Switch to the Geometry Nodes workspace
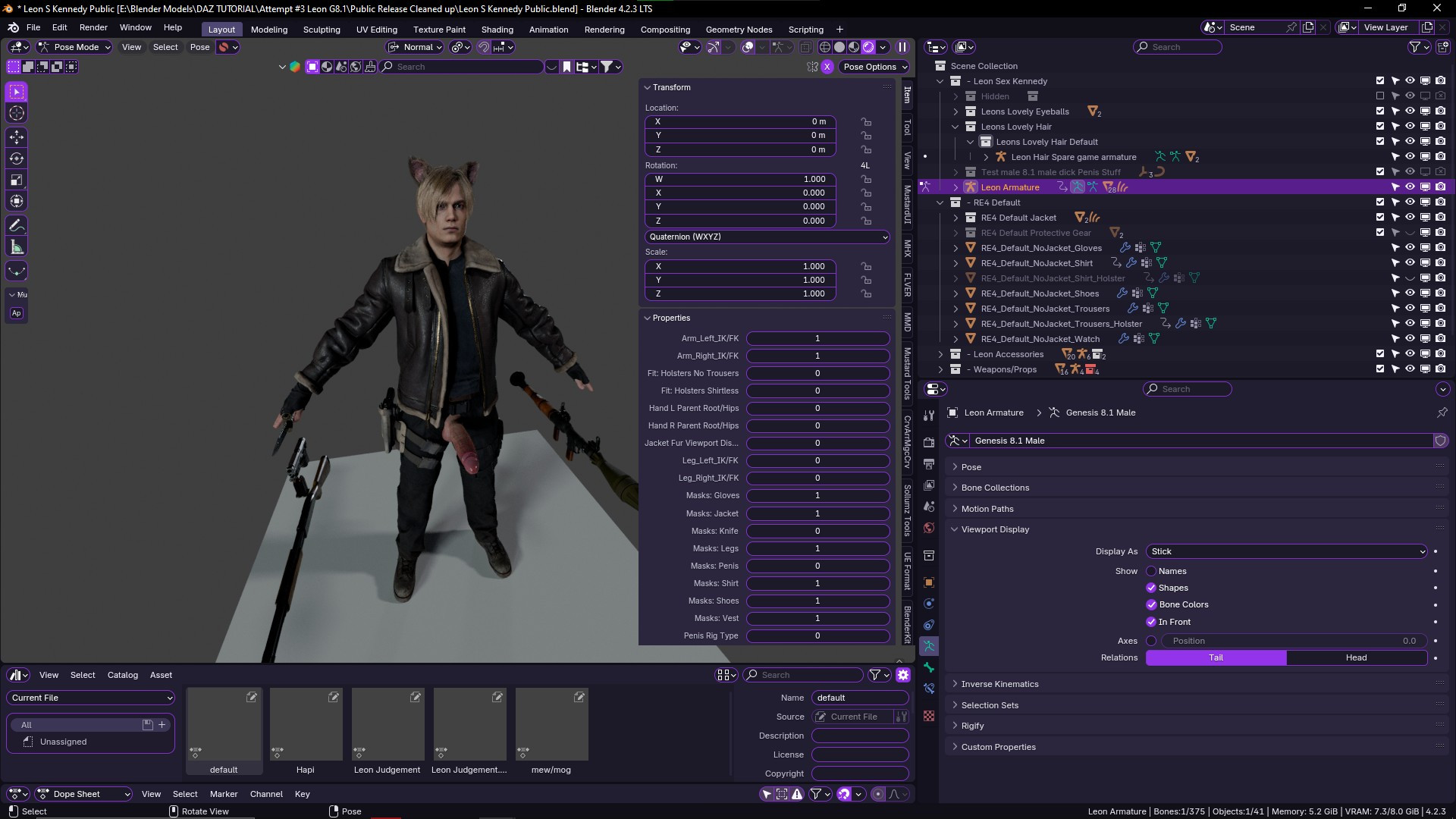Screen dimensions: 1456x819 [x=739, y=30]
